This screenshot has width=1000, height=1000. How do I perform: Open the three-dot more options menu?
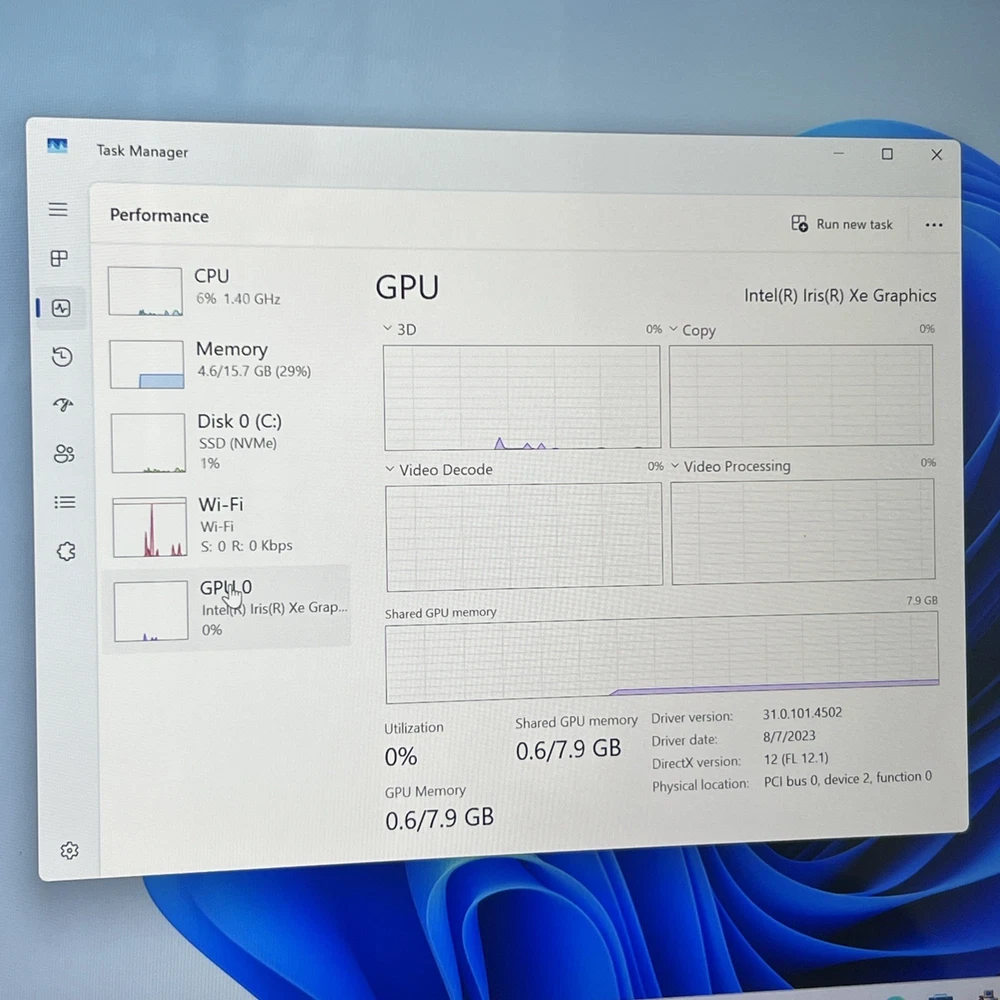(934, 225)
